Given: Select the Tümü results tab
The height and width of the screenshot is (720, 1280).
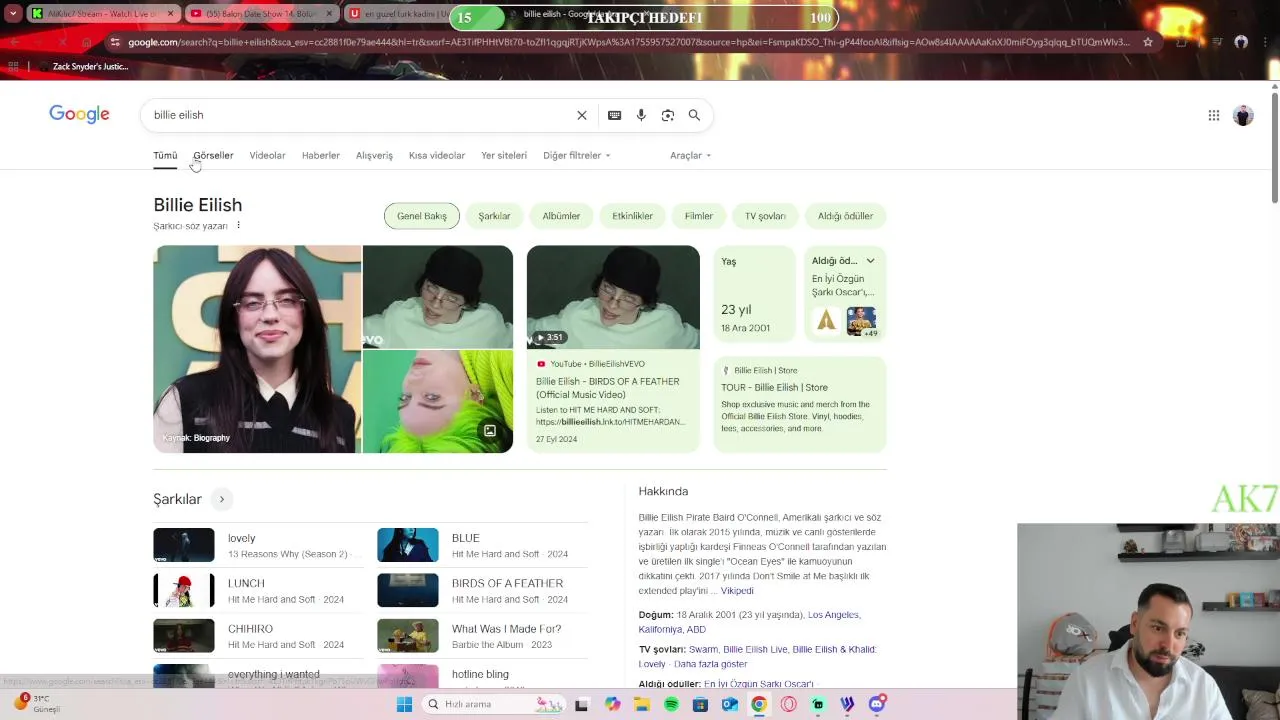Looking at the screenshot, I should tap(165, 155).
